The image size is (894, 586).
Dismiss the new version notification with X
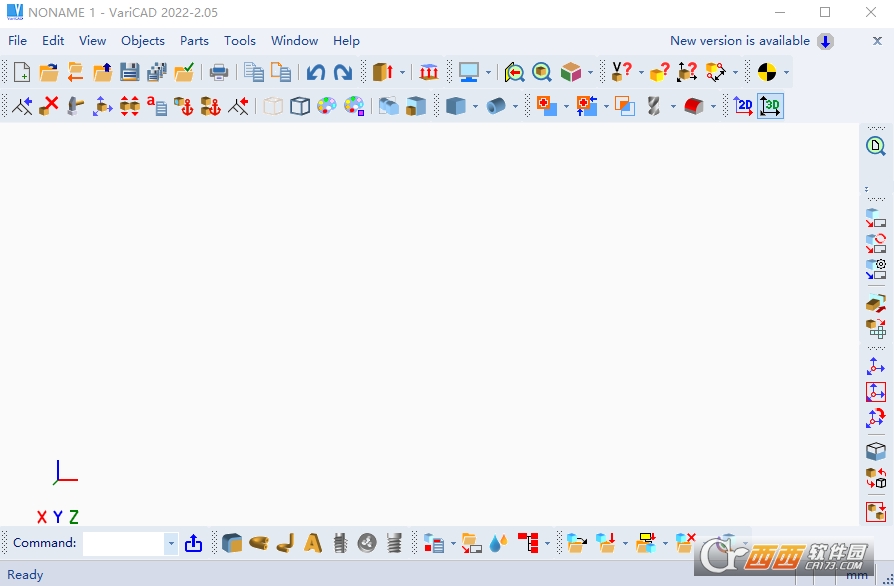[877, 41]
